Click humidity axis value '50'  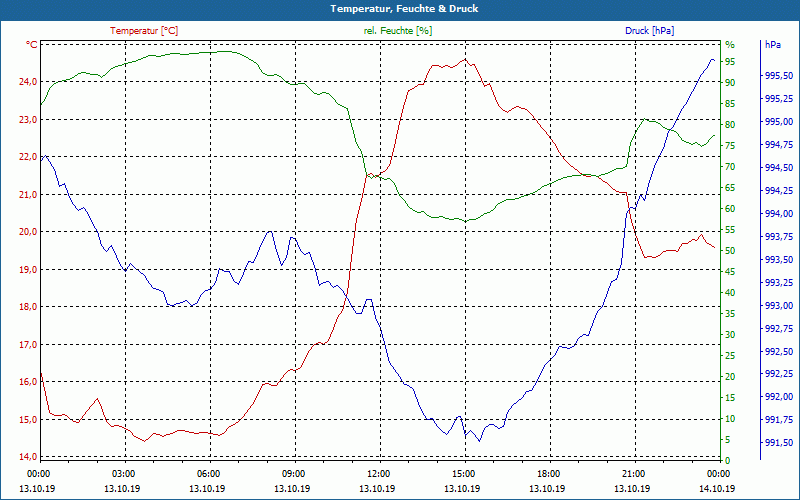[x=730, y=251]
